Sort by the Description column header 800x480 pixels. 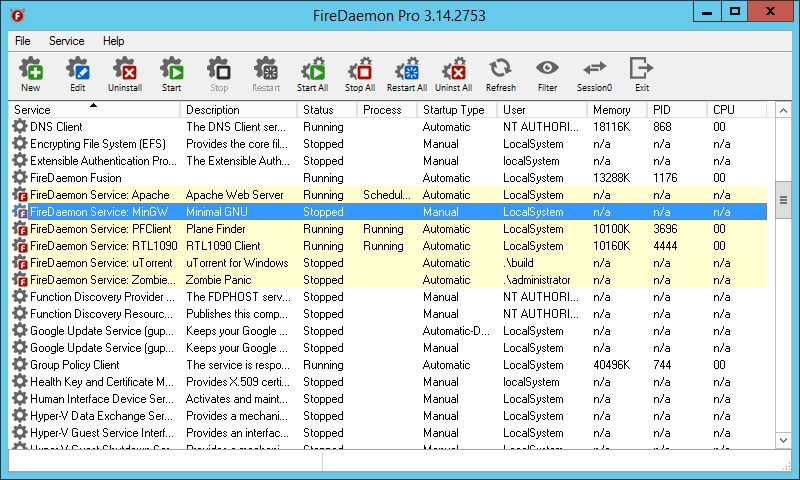click(x=239, y=110)
